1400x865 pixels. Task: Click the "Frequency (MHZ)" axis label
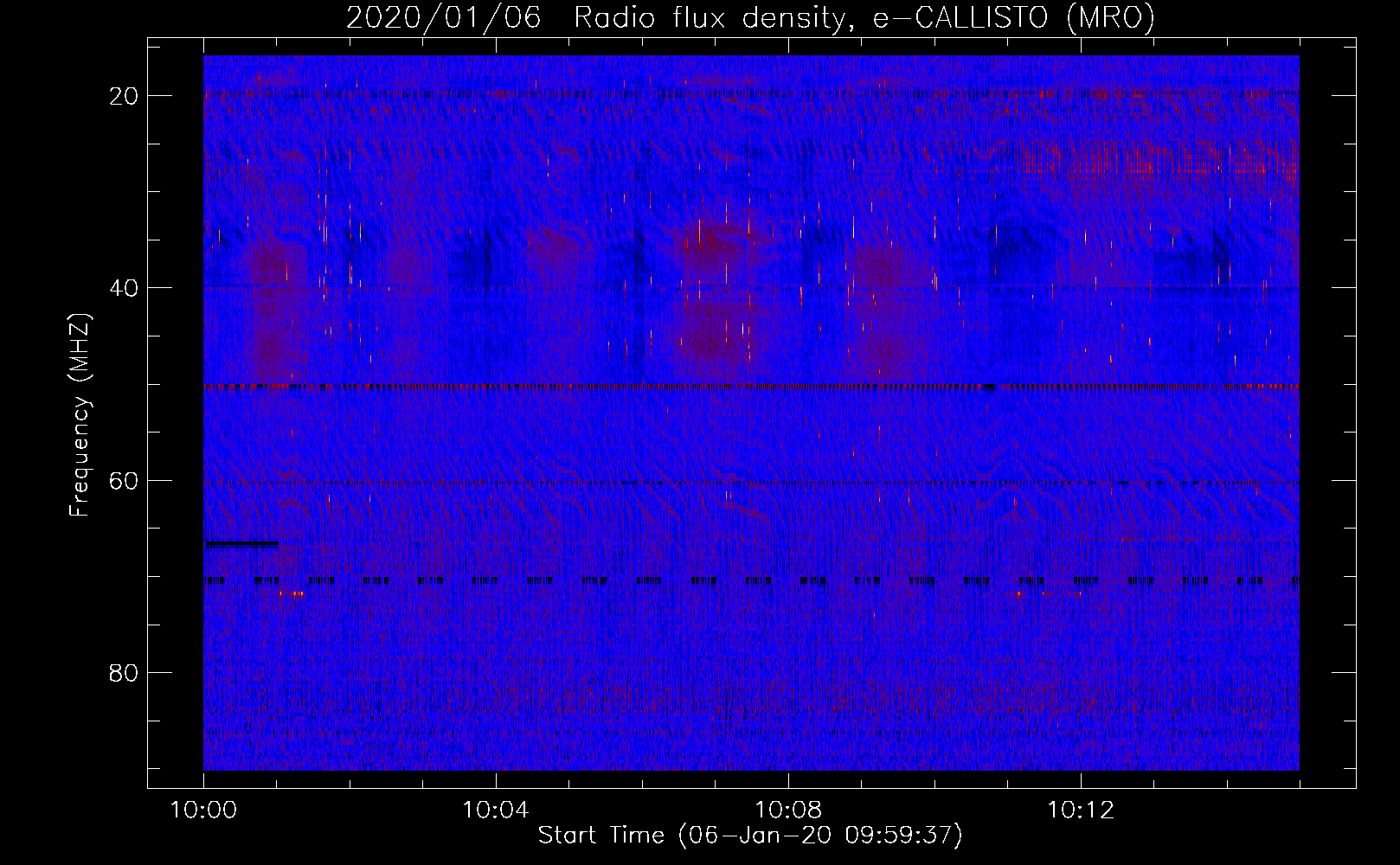[79, 414]
